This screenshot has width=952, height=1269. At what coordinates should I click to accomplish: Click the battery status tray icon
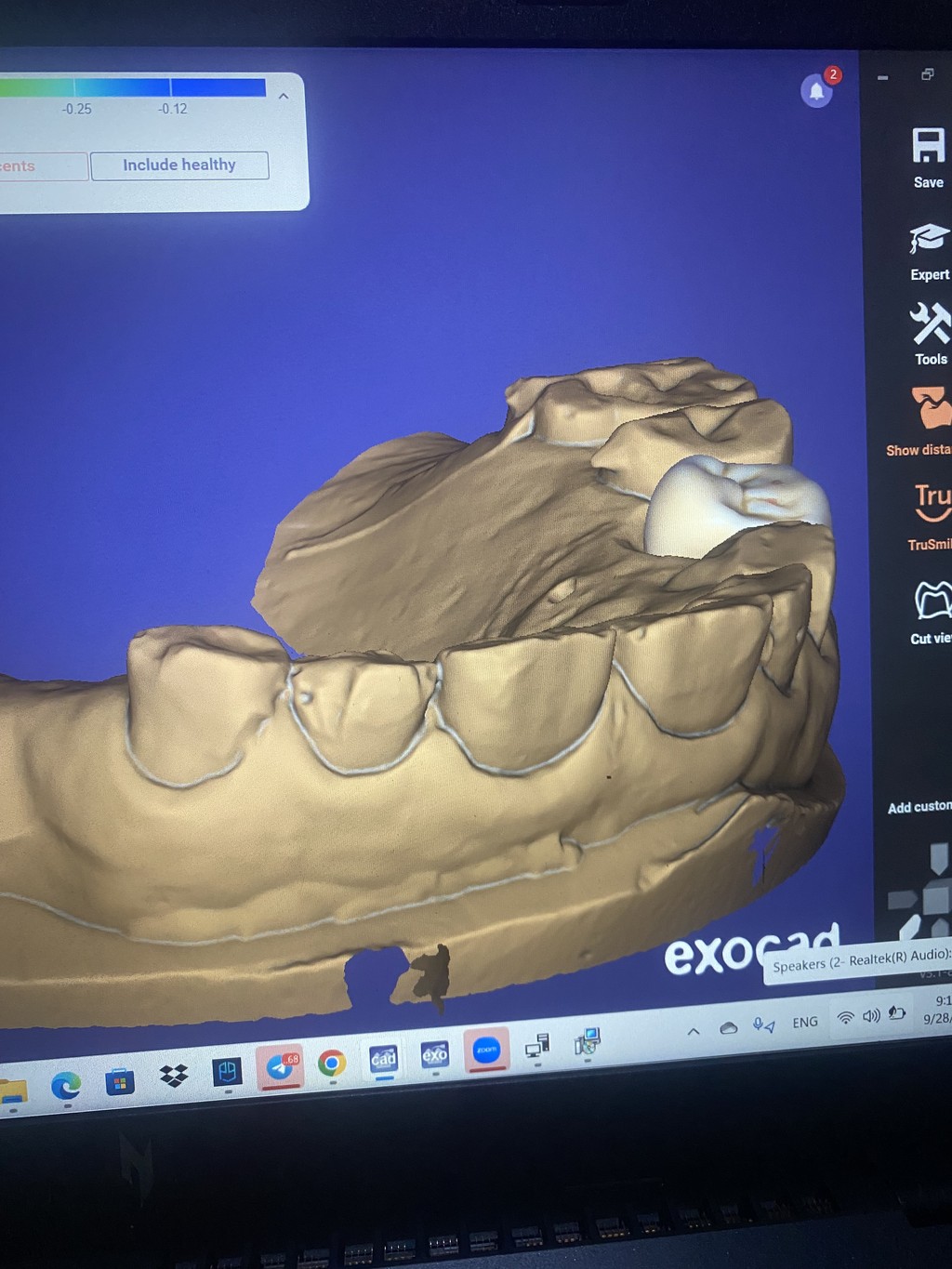(897, 1012)
